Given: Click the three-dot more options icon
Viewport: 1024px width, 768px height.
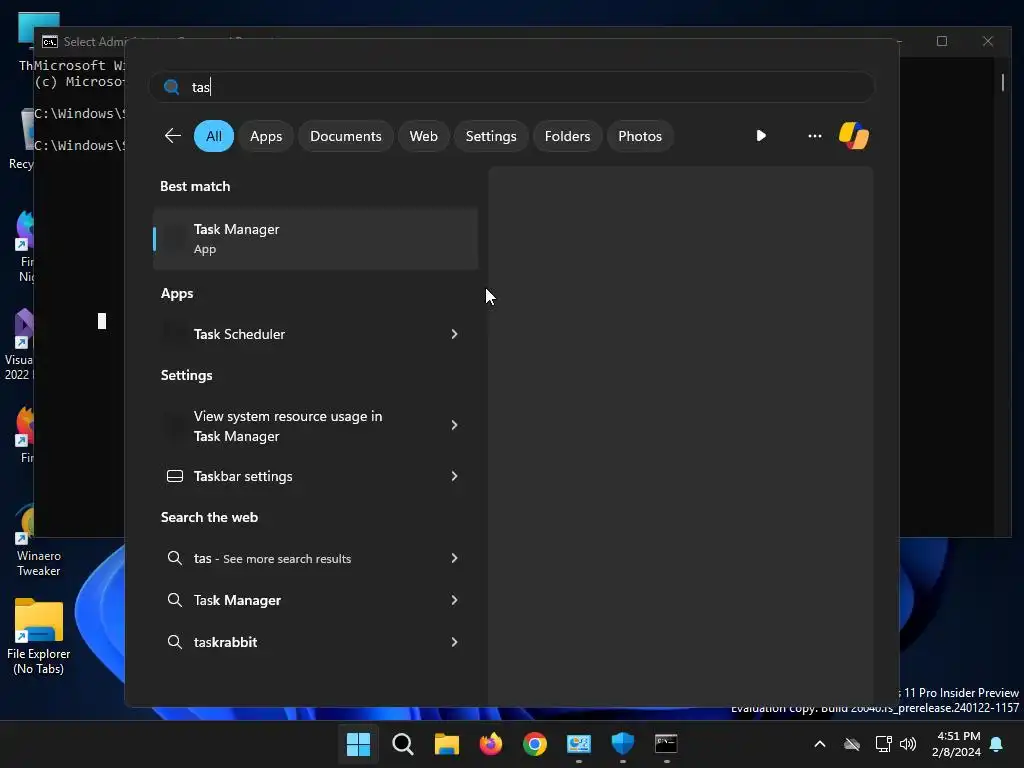Looking at the screenshot, I should tap(814, 136).
